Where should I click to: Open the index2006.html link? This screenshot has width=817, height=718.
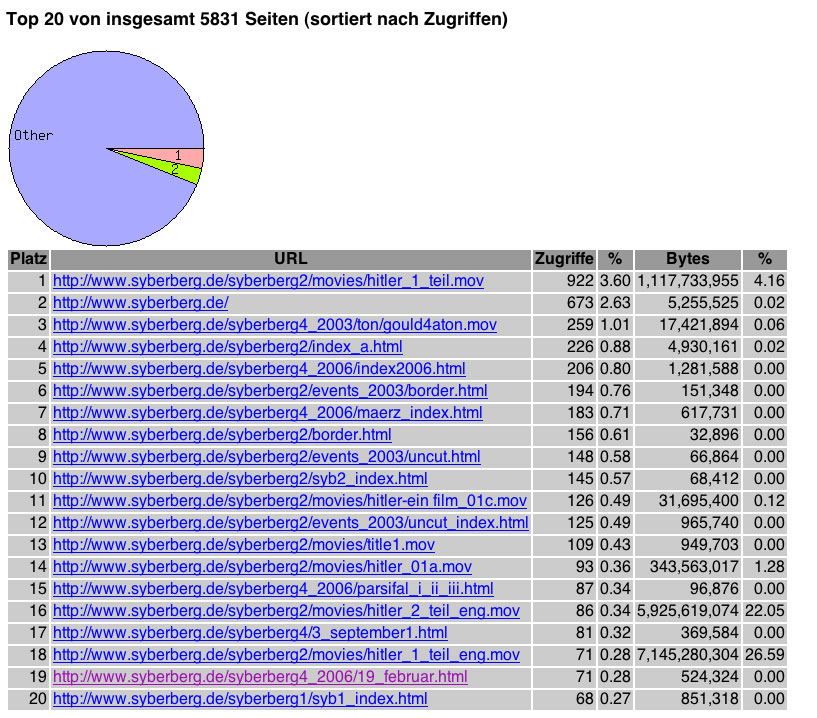point(259,369)
